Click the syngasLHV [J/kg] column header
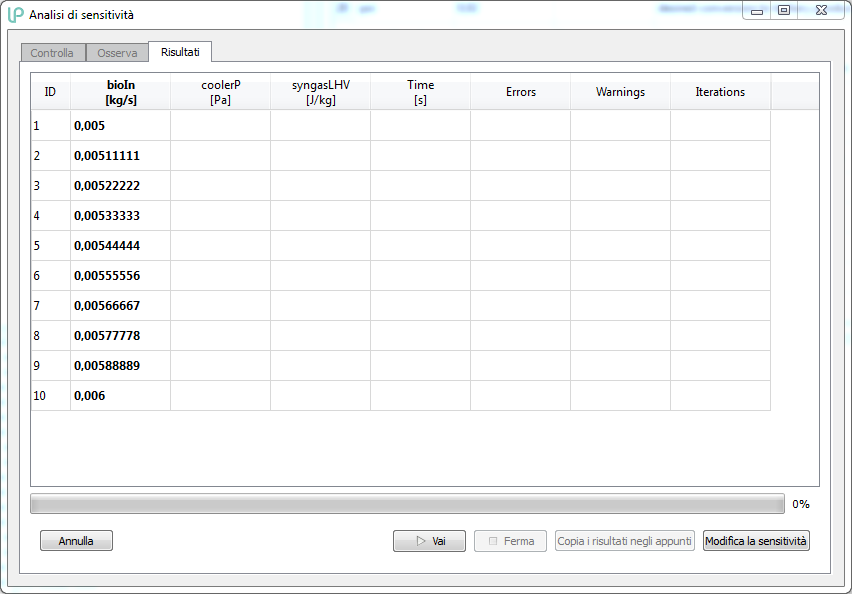The height and width of the screenshot is (594, 852). click(x=320, y=92)
